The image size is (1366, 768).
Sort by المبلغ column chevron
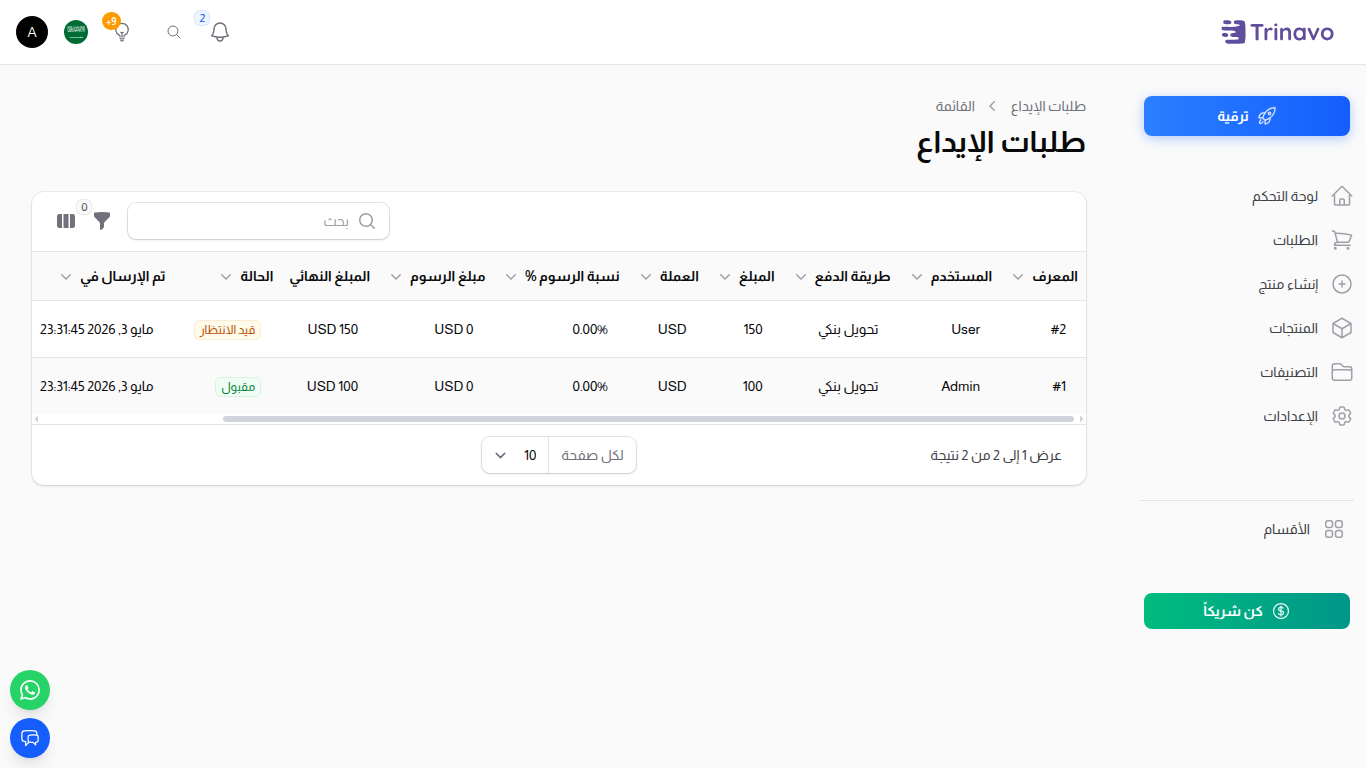(x=724, y=277)
